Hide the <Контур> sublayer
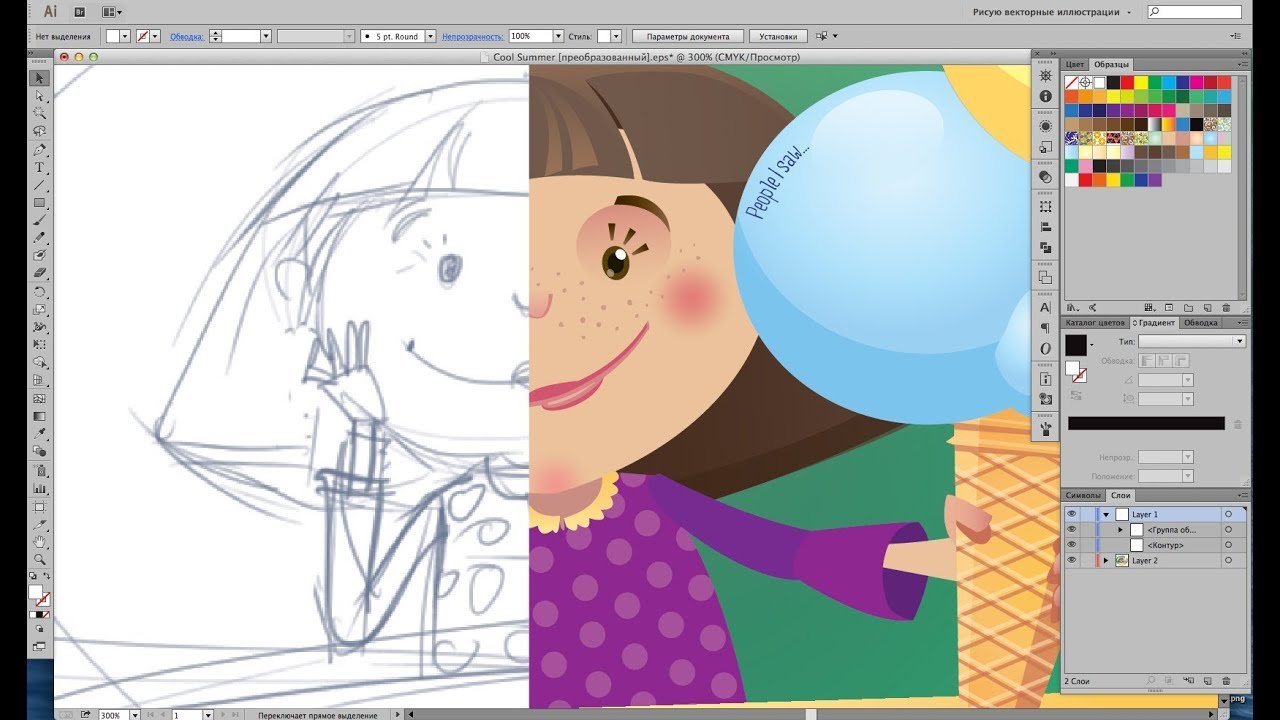 coord(1071,545)
